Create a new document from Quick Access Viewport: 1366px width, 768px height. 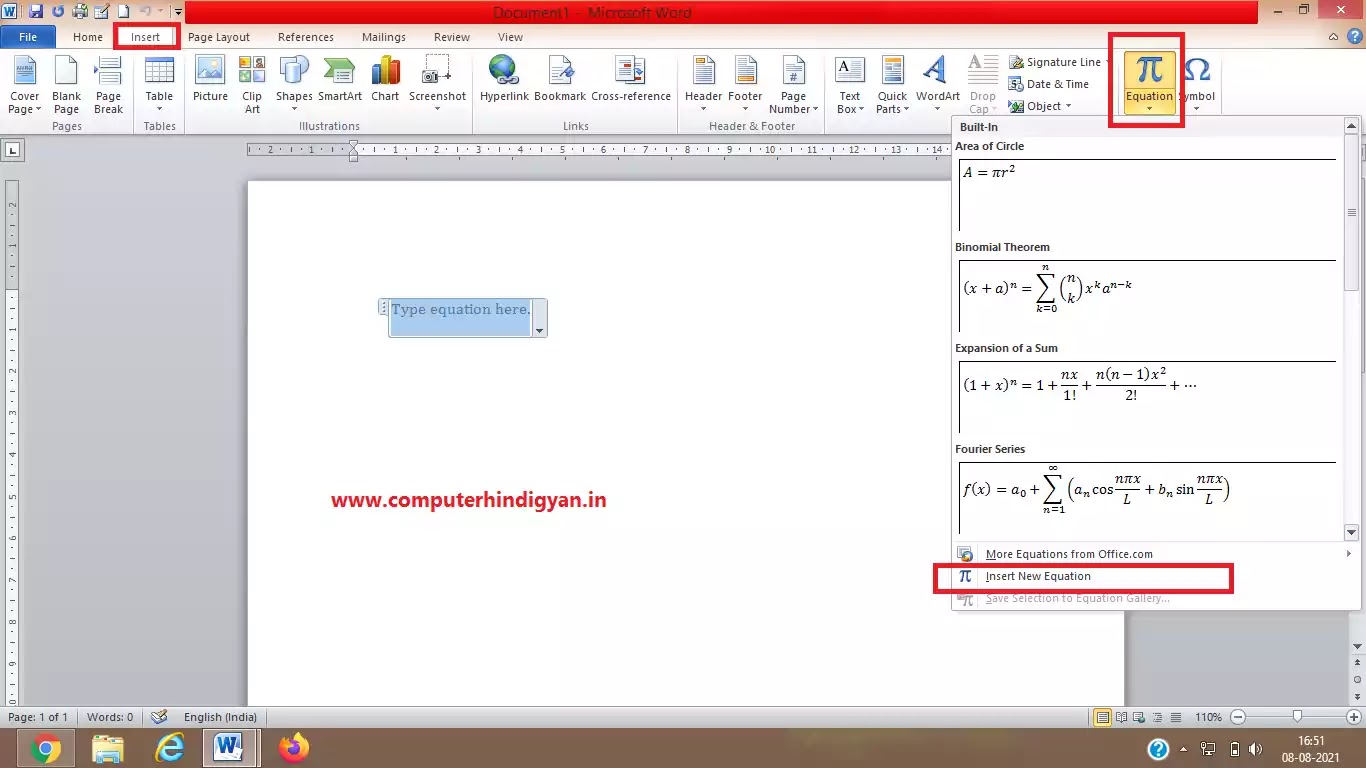123,12
